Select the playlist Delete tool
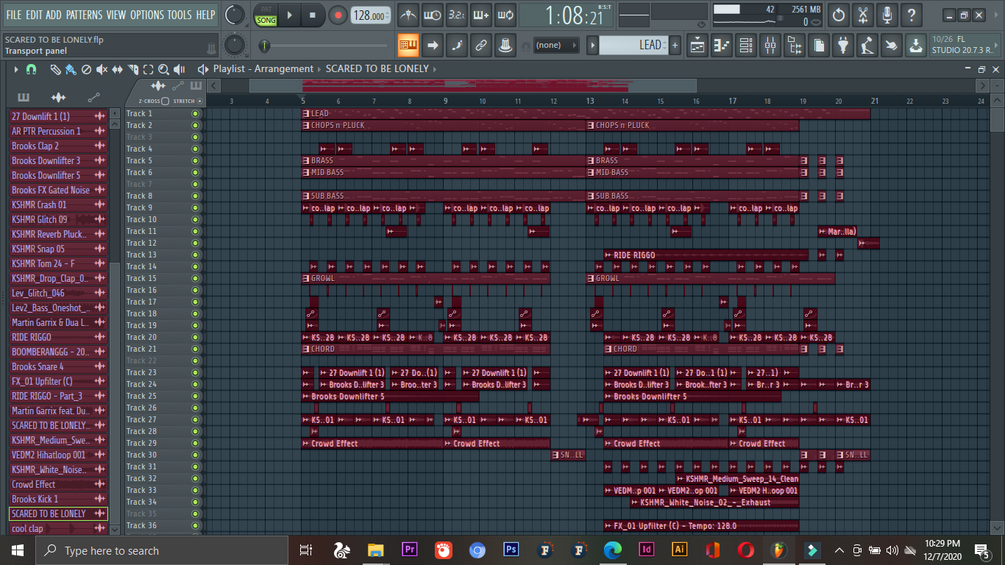Viewport: 1005px width, 565px height. coord(86,69)
